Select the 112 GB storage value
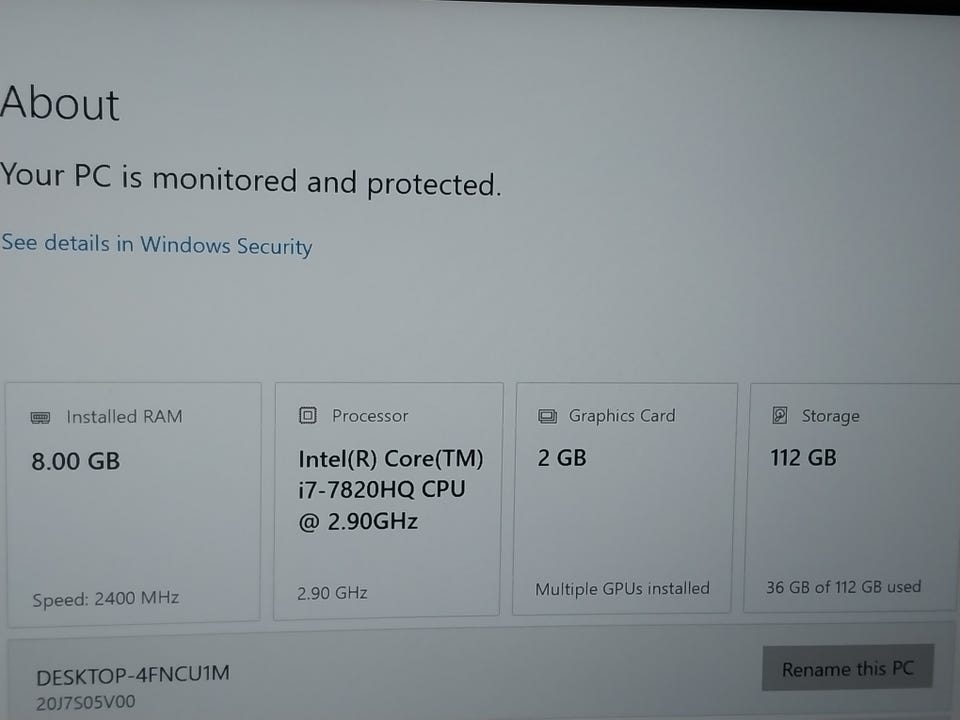 (803, 458)
